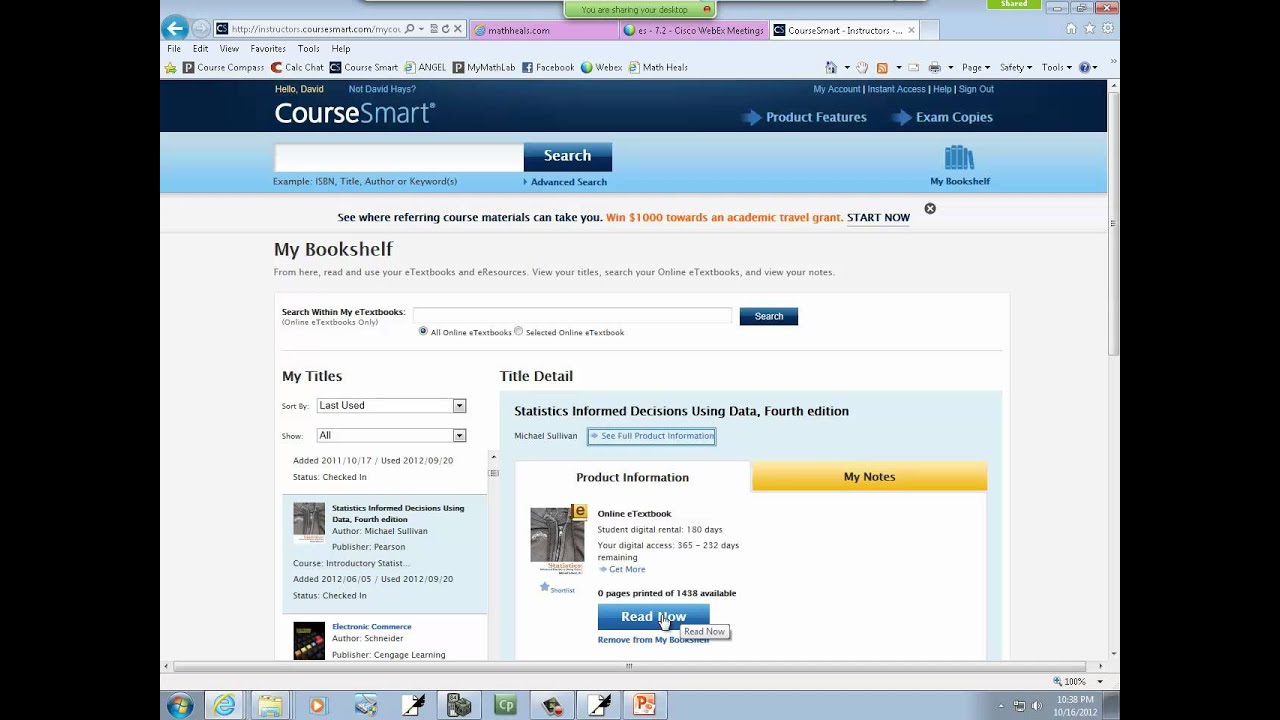Screen dimensions: 1280x720
Task: Switch to the My Notes tab
Action: (869, 477)
